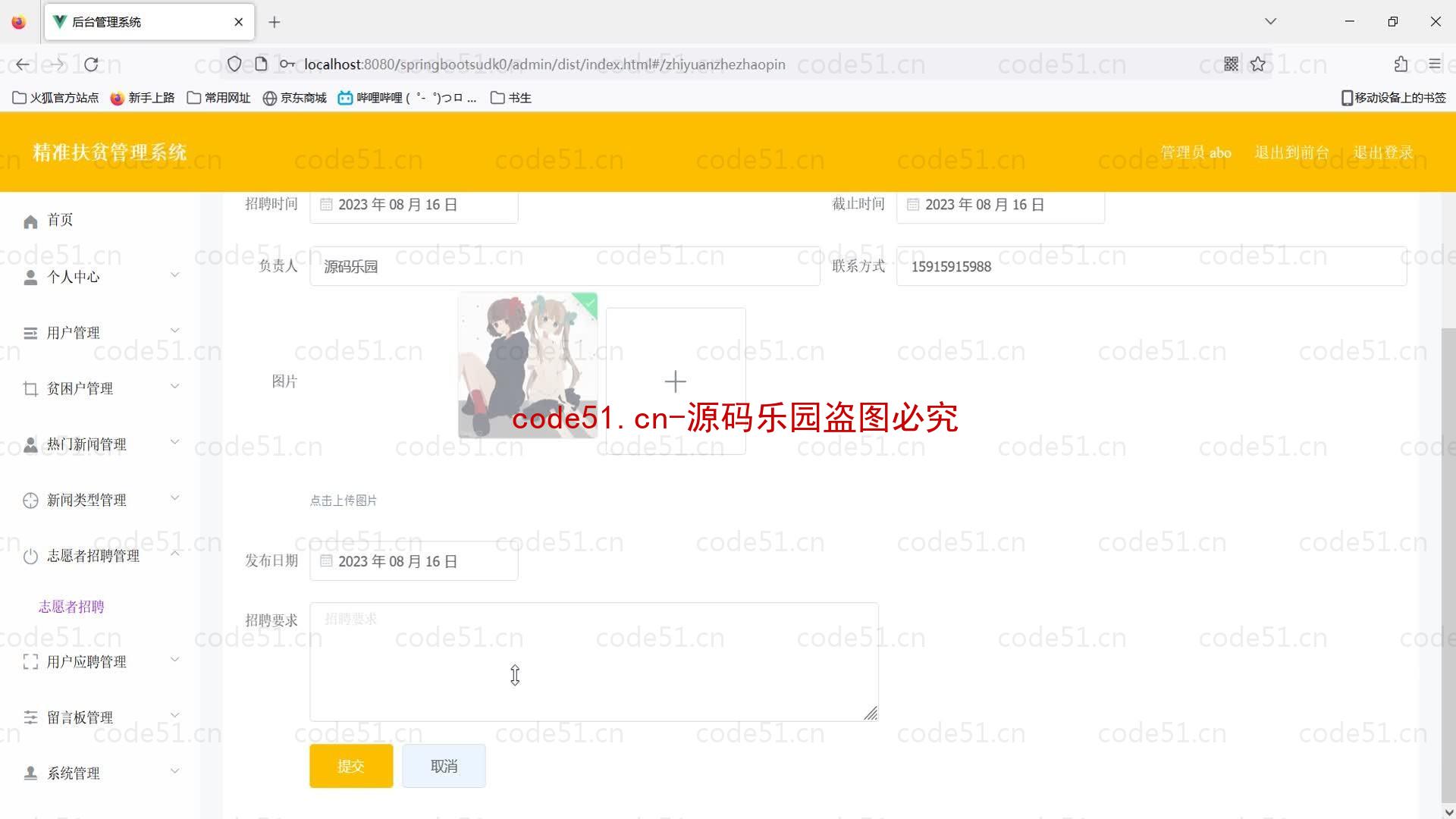Open the list all tabs dropdown
Screen dimensions: 1456x819
tap(1271, 21)
